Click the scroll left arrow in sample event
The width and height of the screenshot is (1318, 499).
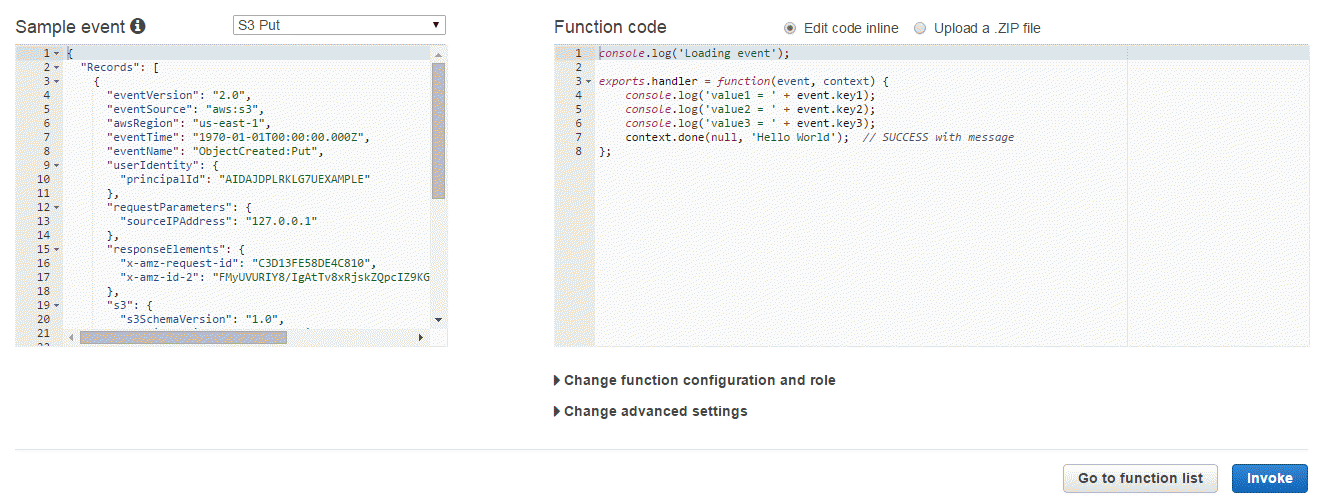click(72, 338)
